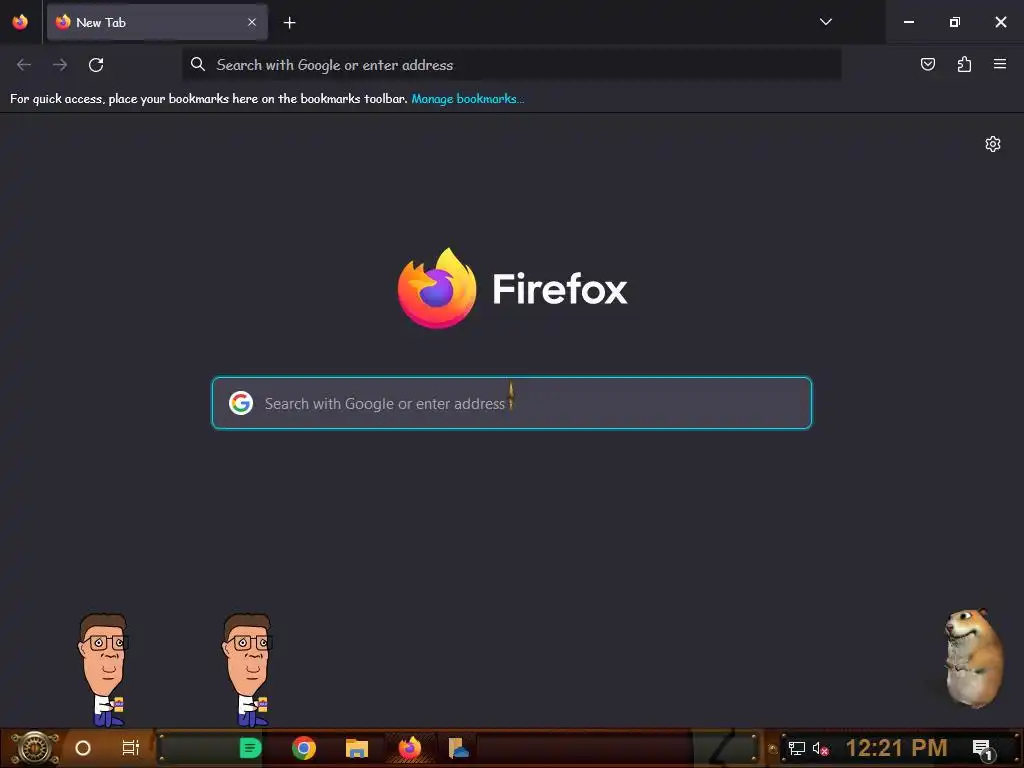Click the Firefox View icon beside the tabs
Viewport: 1024px width, 768px height.
20,22
